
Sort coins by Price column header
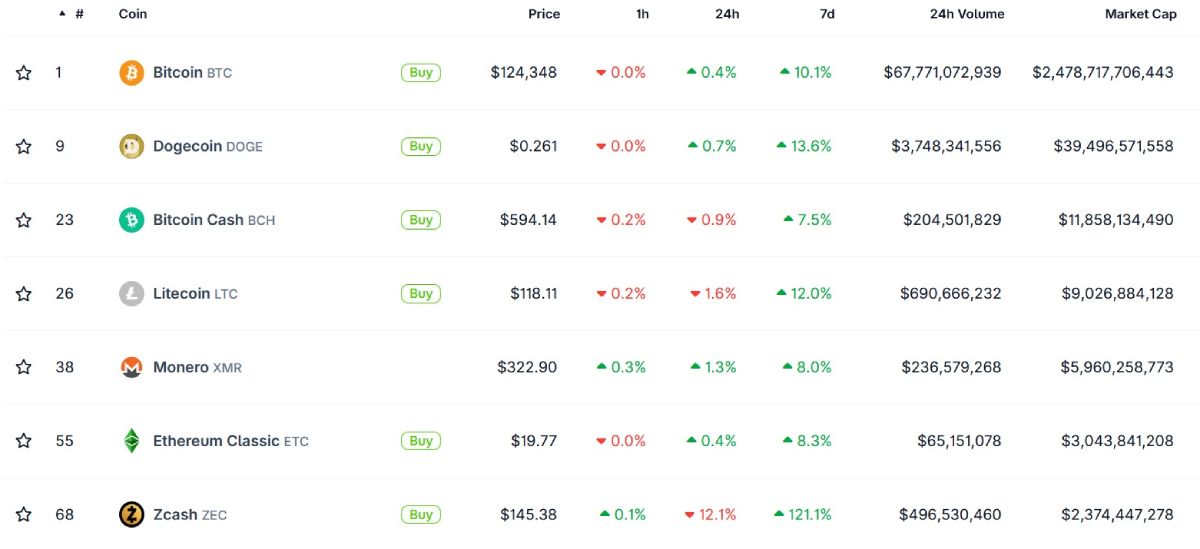point(544,14)
